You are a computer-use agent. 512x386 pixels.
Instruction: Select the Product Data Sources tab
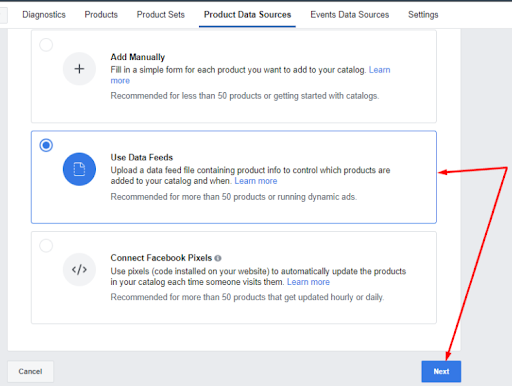247,15
